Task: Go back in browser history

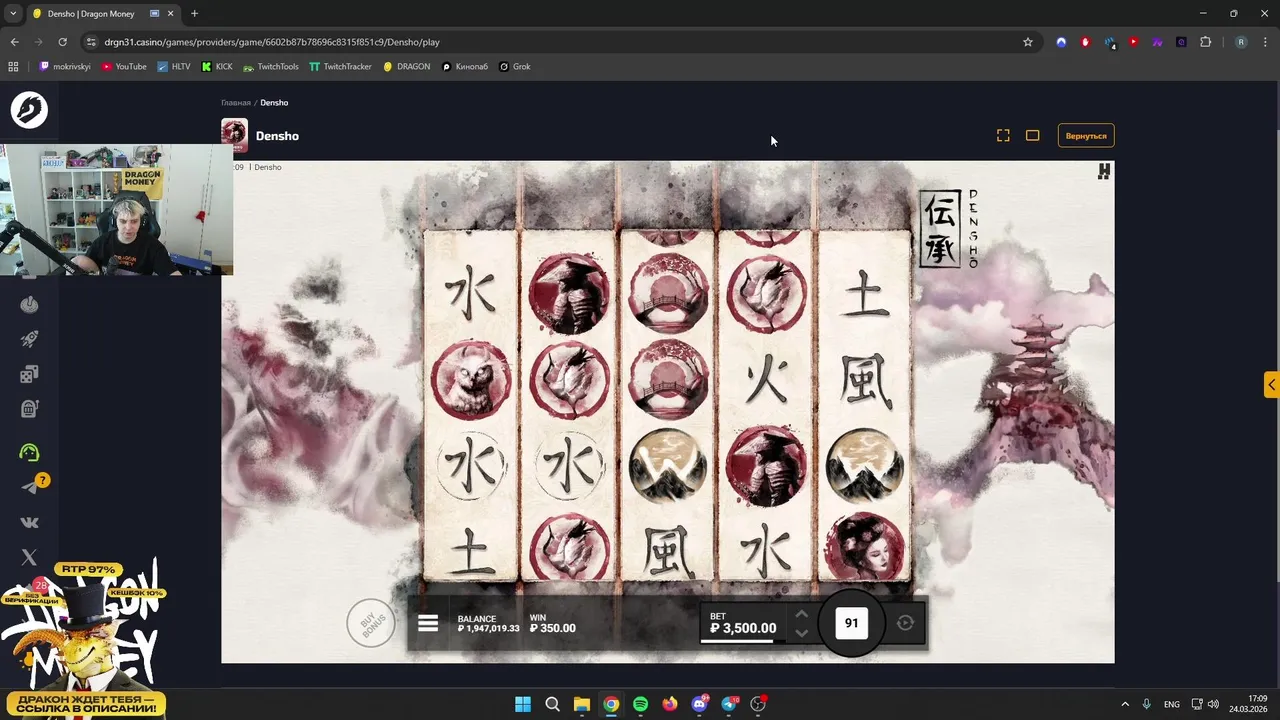Action: 14,42
